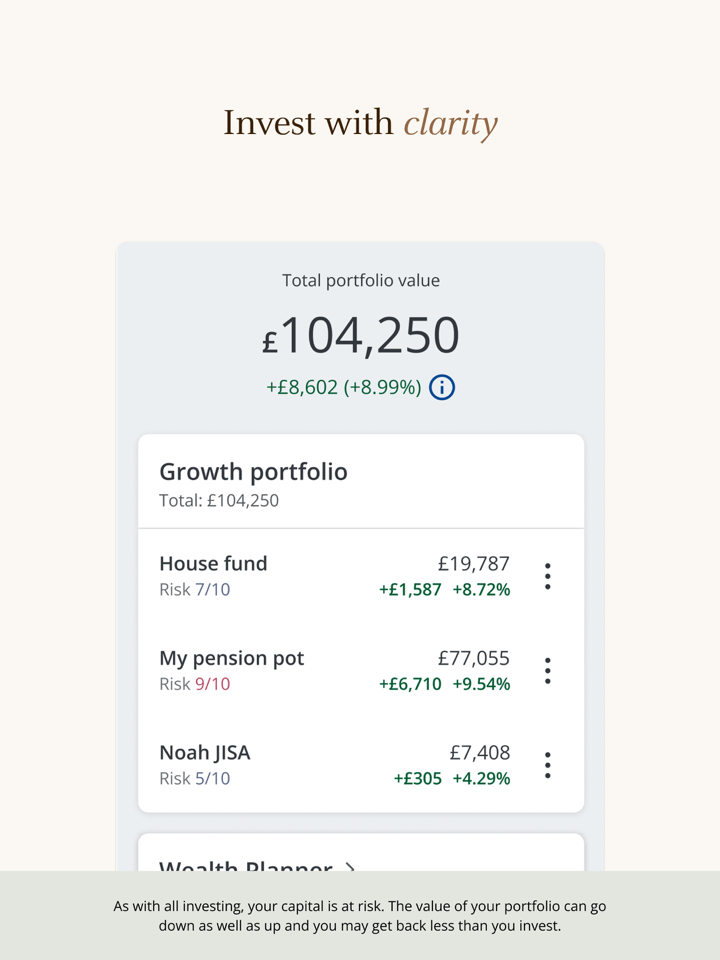
Task: Select the My pension pot account name
Action: coord(231,658)
